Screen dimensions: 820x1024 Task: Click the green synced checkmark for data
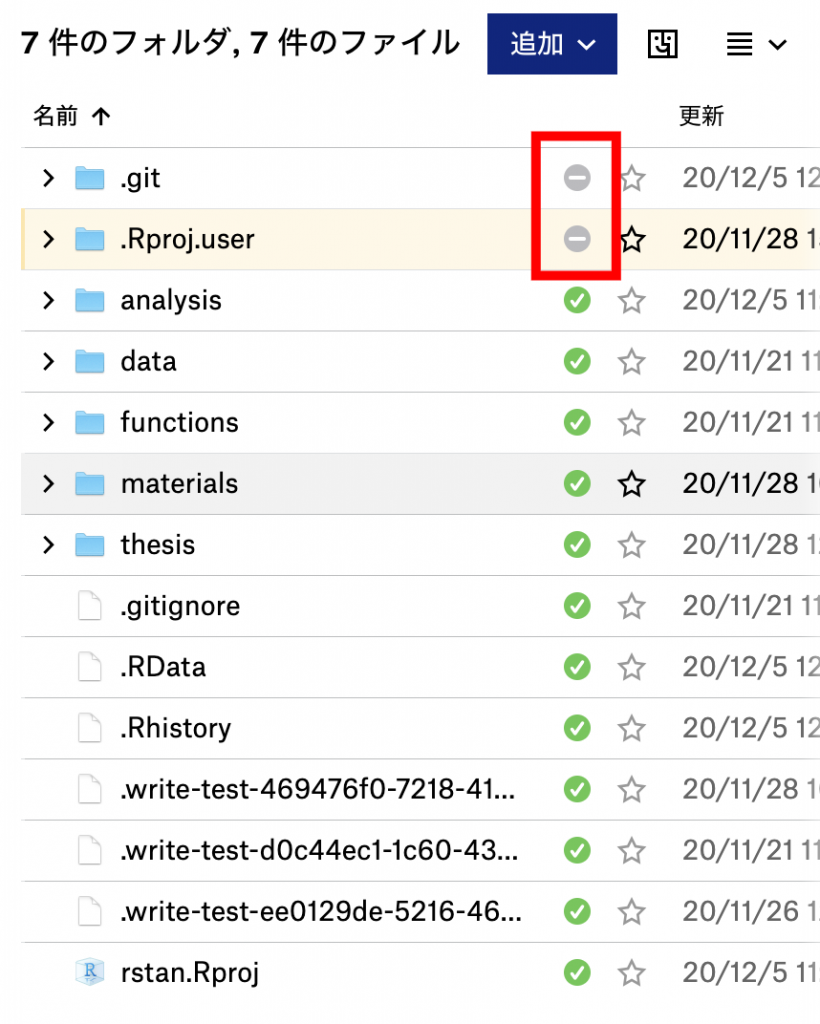577,361
